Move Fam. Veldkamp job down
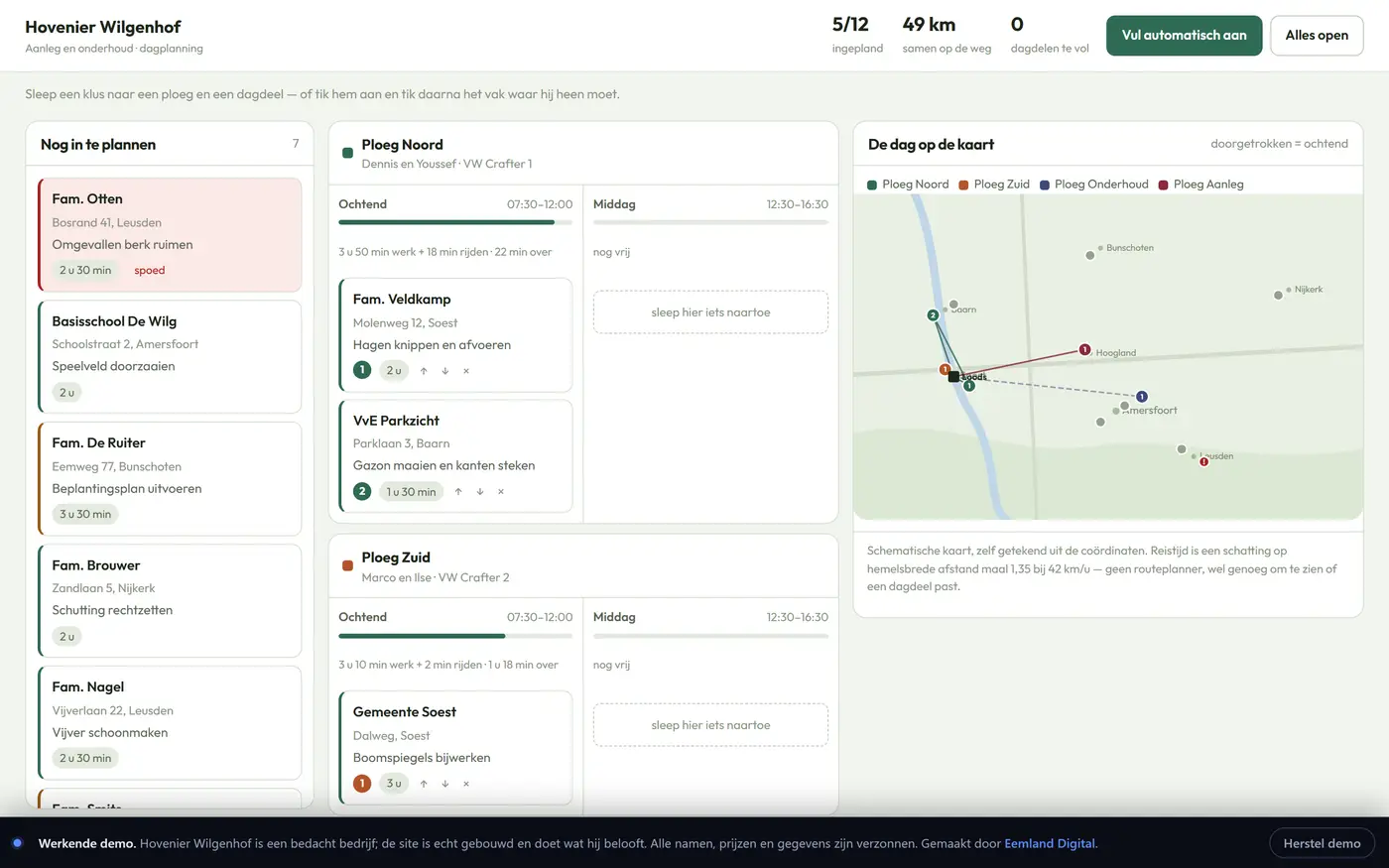Screen dimensions: 1389x868 pyautogui.click(x=445, y=371)
